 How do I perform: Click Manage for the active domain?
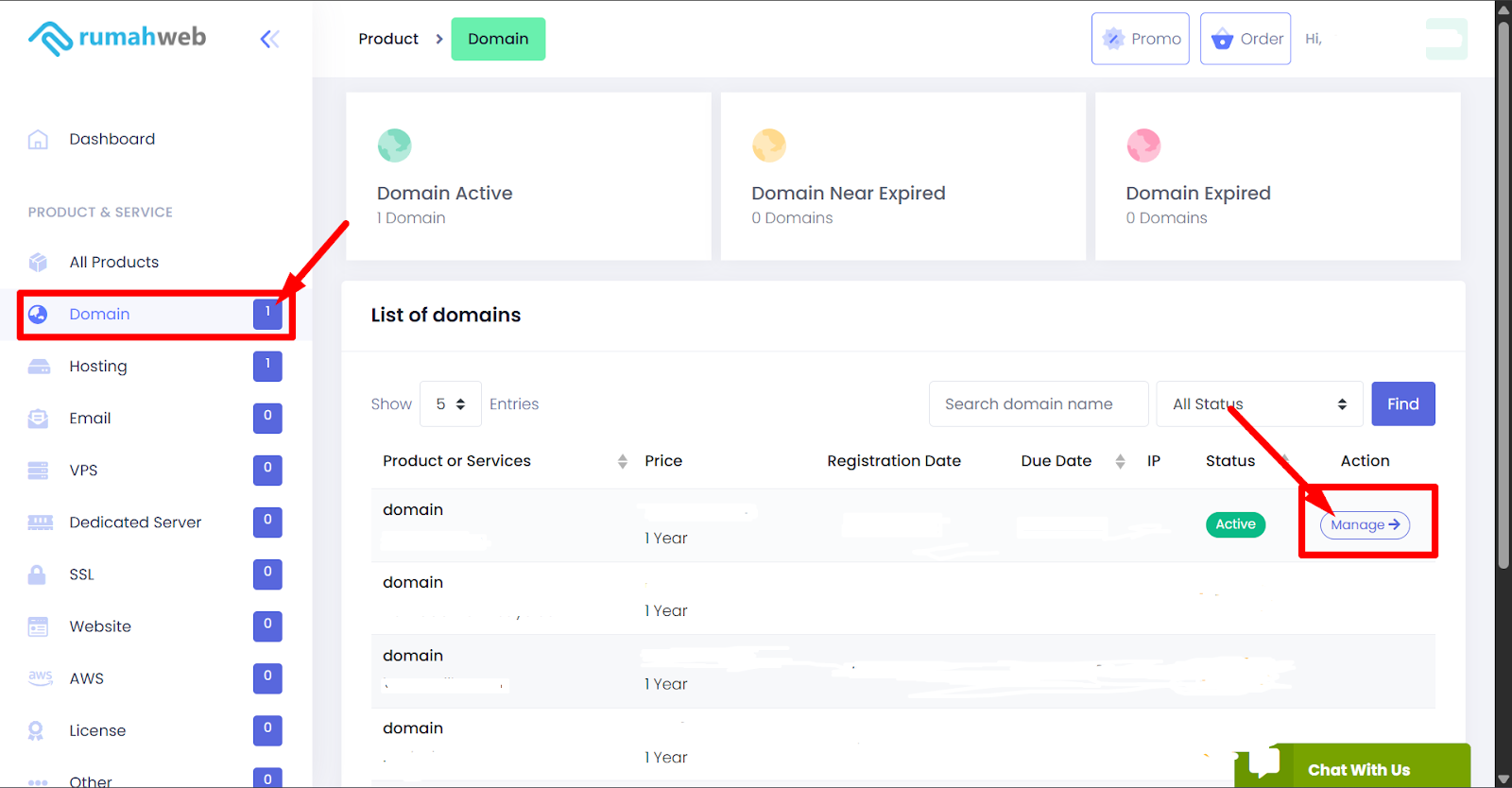[1365, 525]
